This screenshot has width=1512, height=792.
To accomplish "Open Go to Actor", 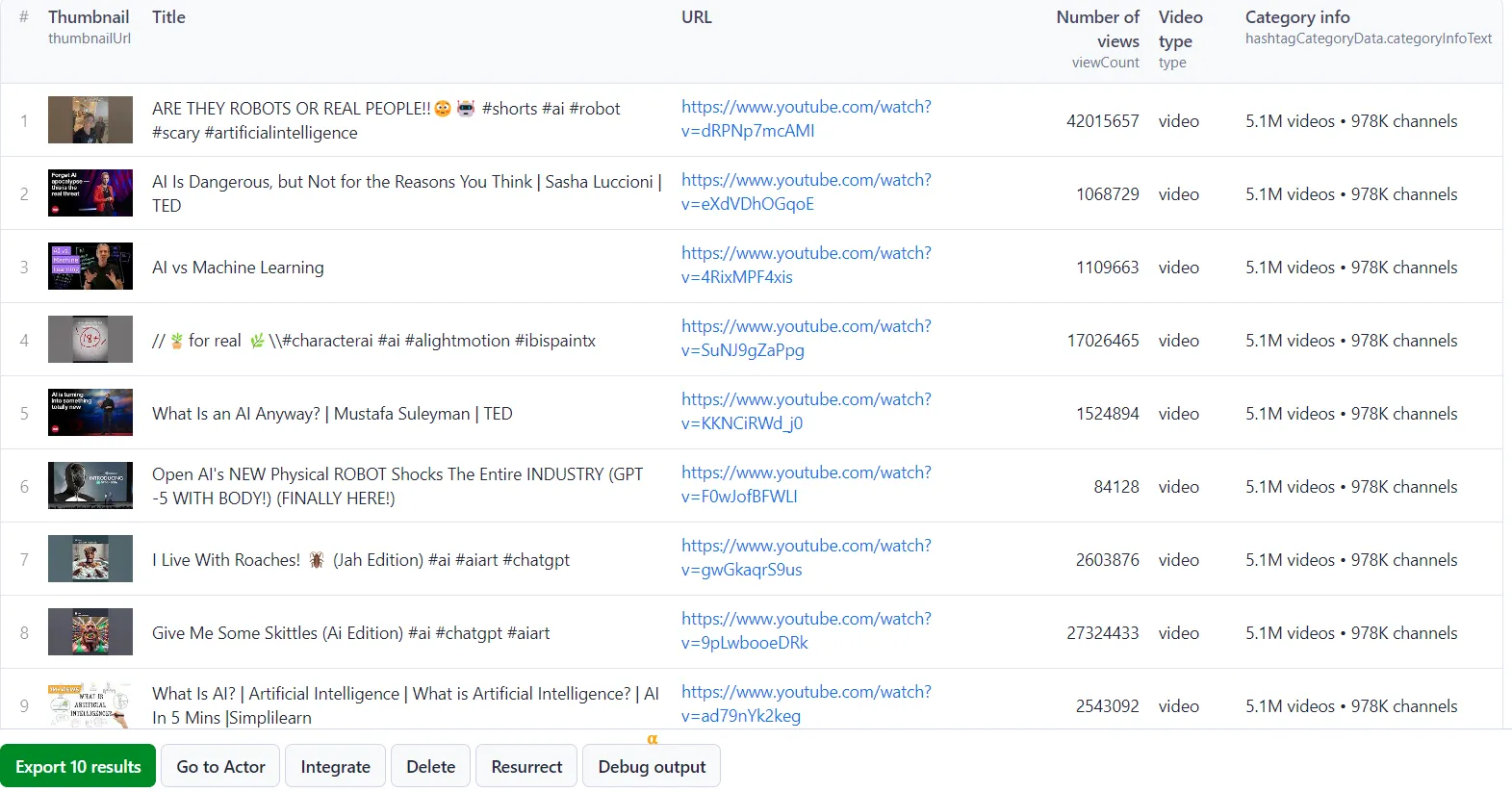I will (x=220, y=766).
